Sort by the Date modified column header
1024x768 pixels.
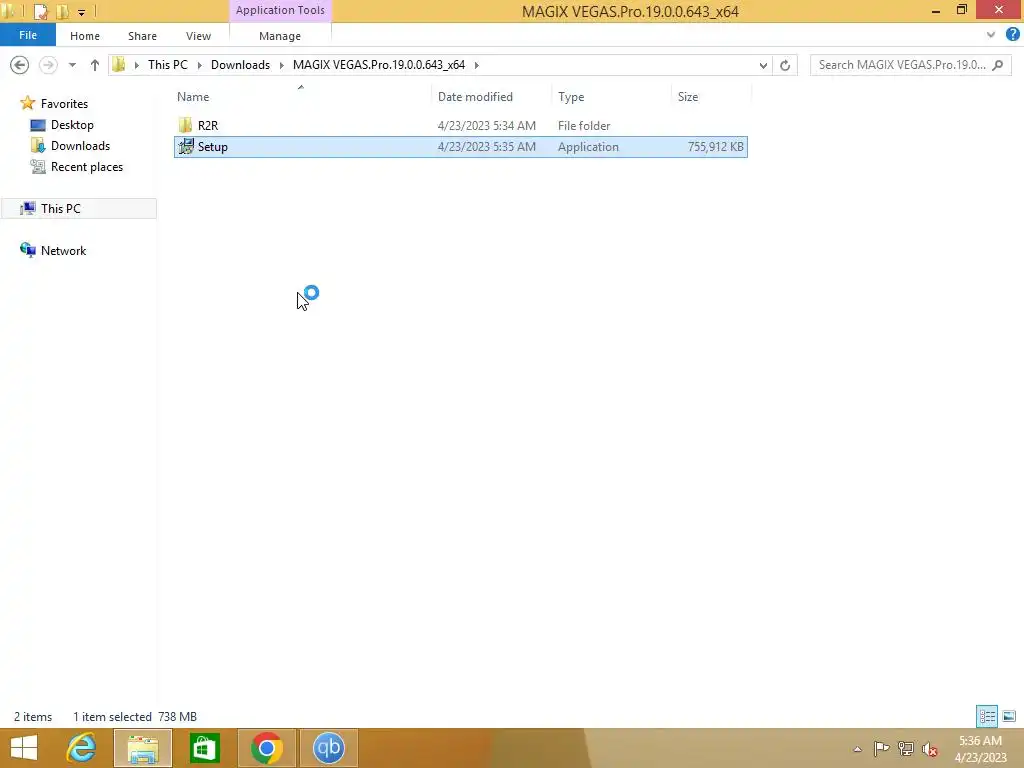click(475, 97)
